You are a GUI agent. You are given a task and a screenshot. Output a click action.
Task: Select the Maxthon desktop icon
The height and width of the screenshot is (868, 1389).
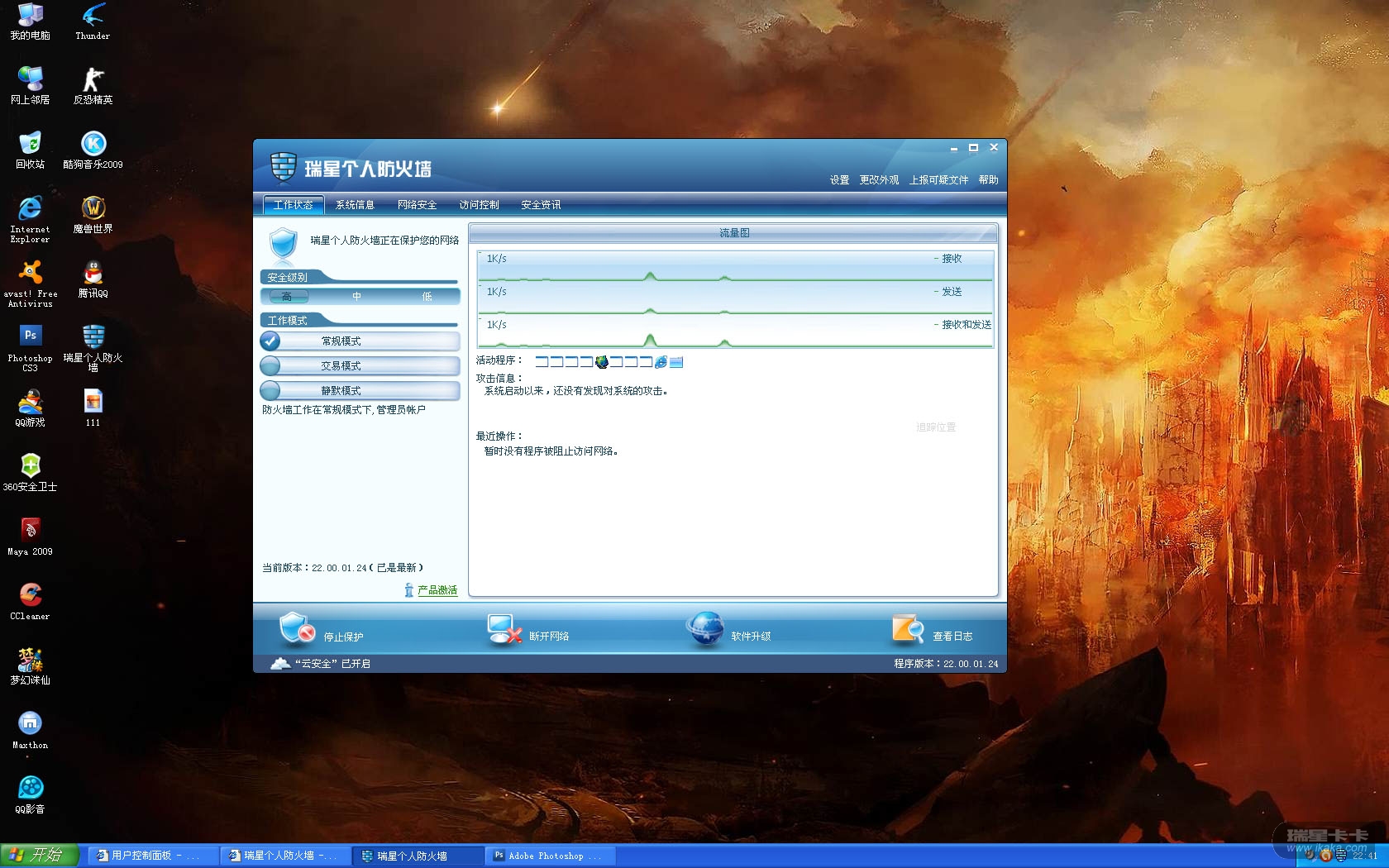30,731
